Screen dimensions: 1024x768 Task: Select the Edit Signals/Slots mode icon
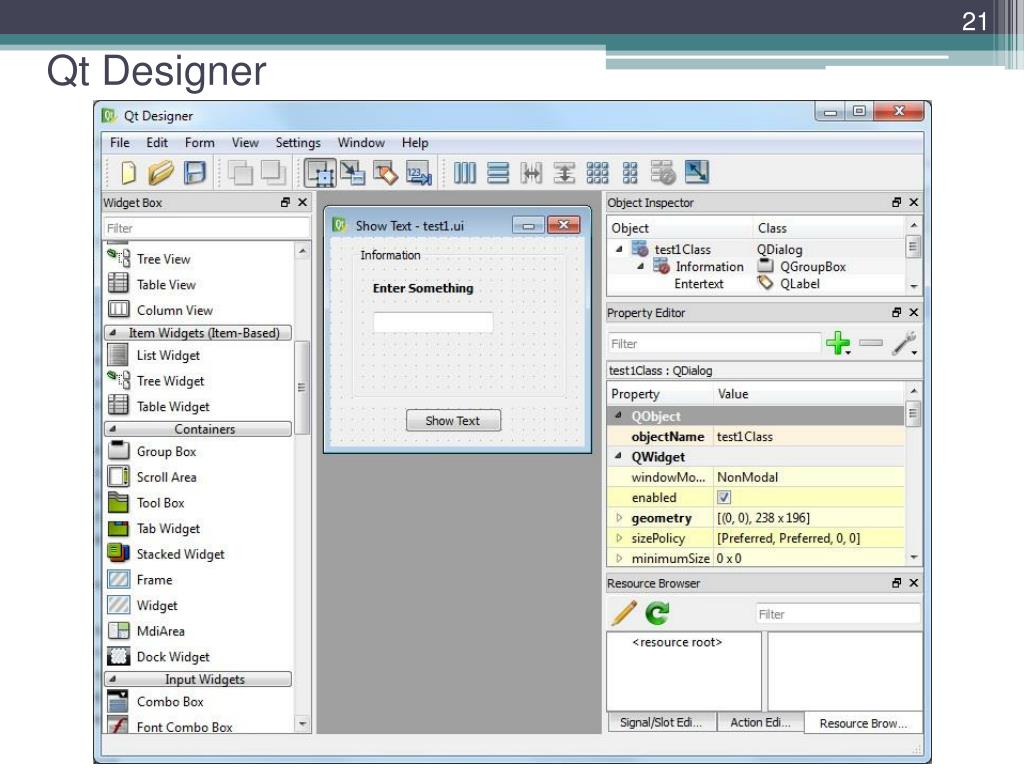click(353, 173)
